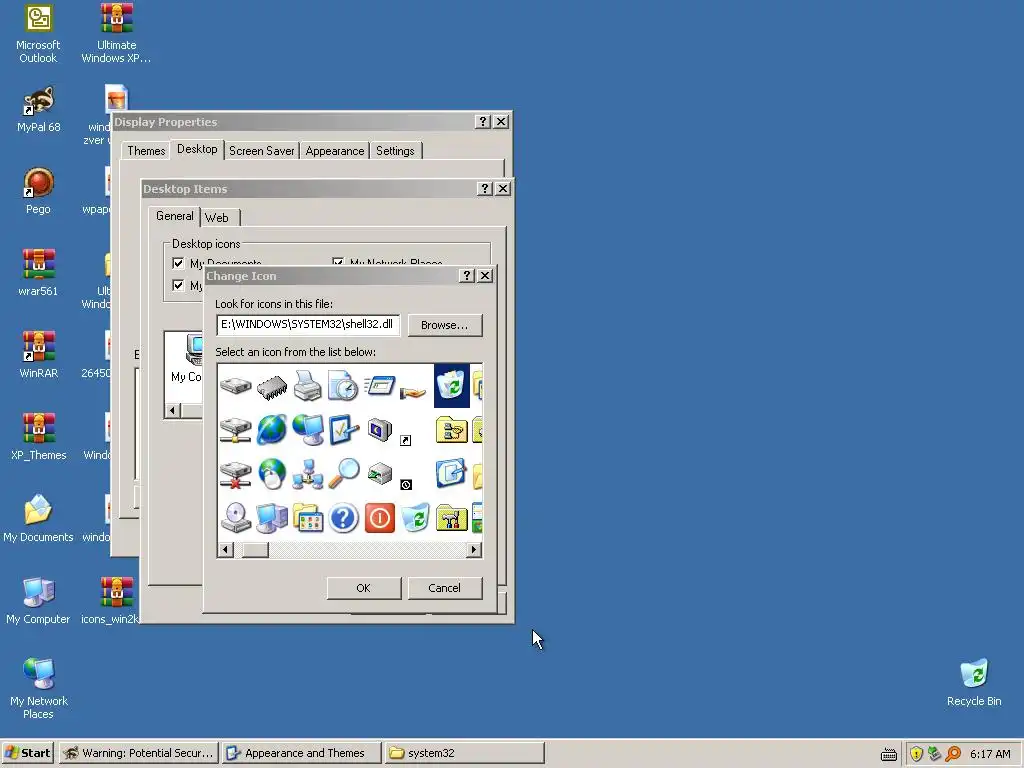Select the connected network drive icon
This screenshot has width=1024, height=768.
pos(236,430)
